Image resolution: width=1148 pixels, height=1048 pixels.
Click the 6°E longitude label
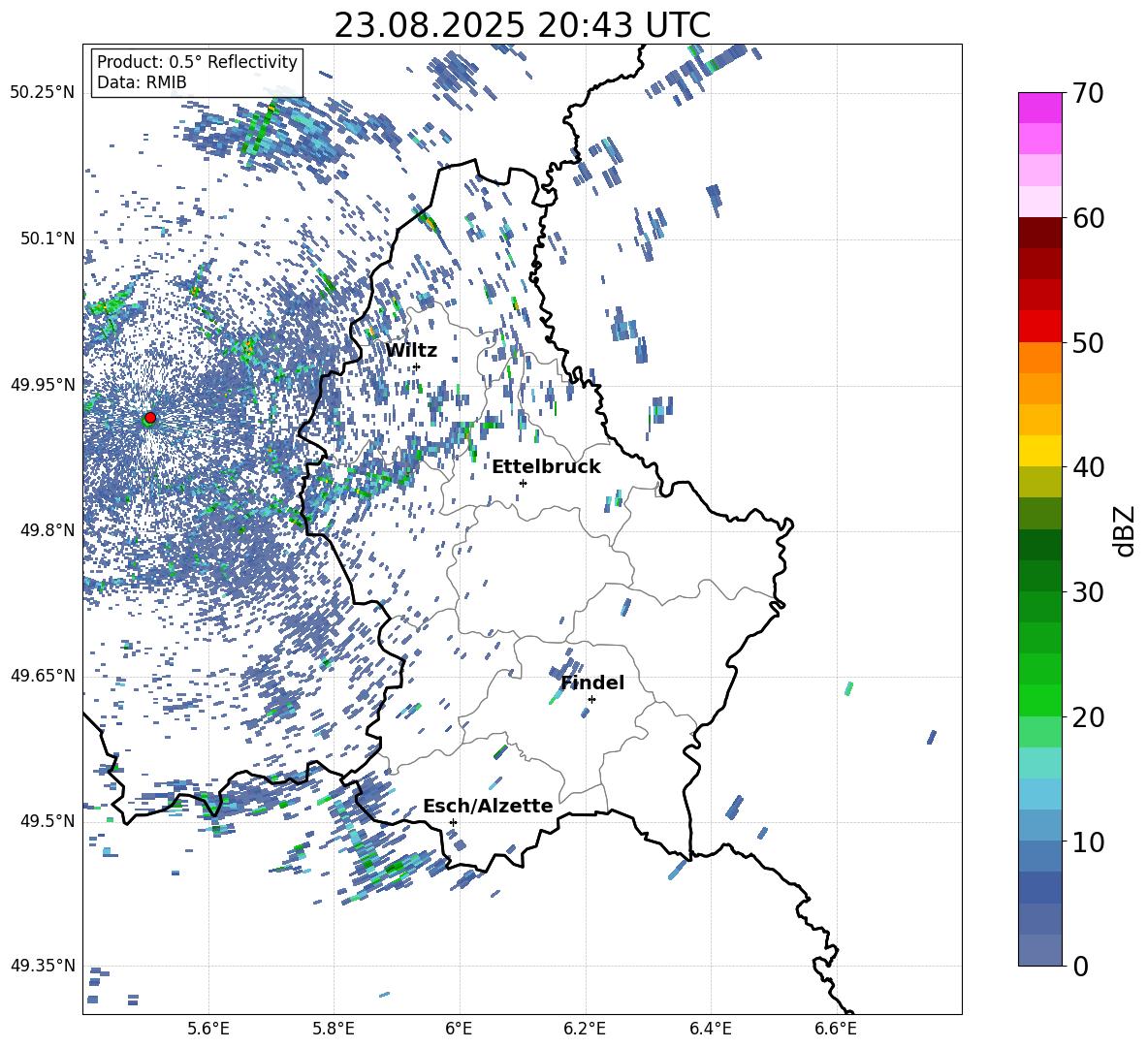tap(459, 1029)
